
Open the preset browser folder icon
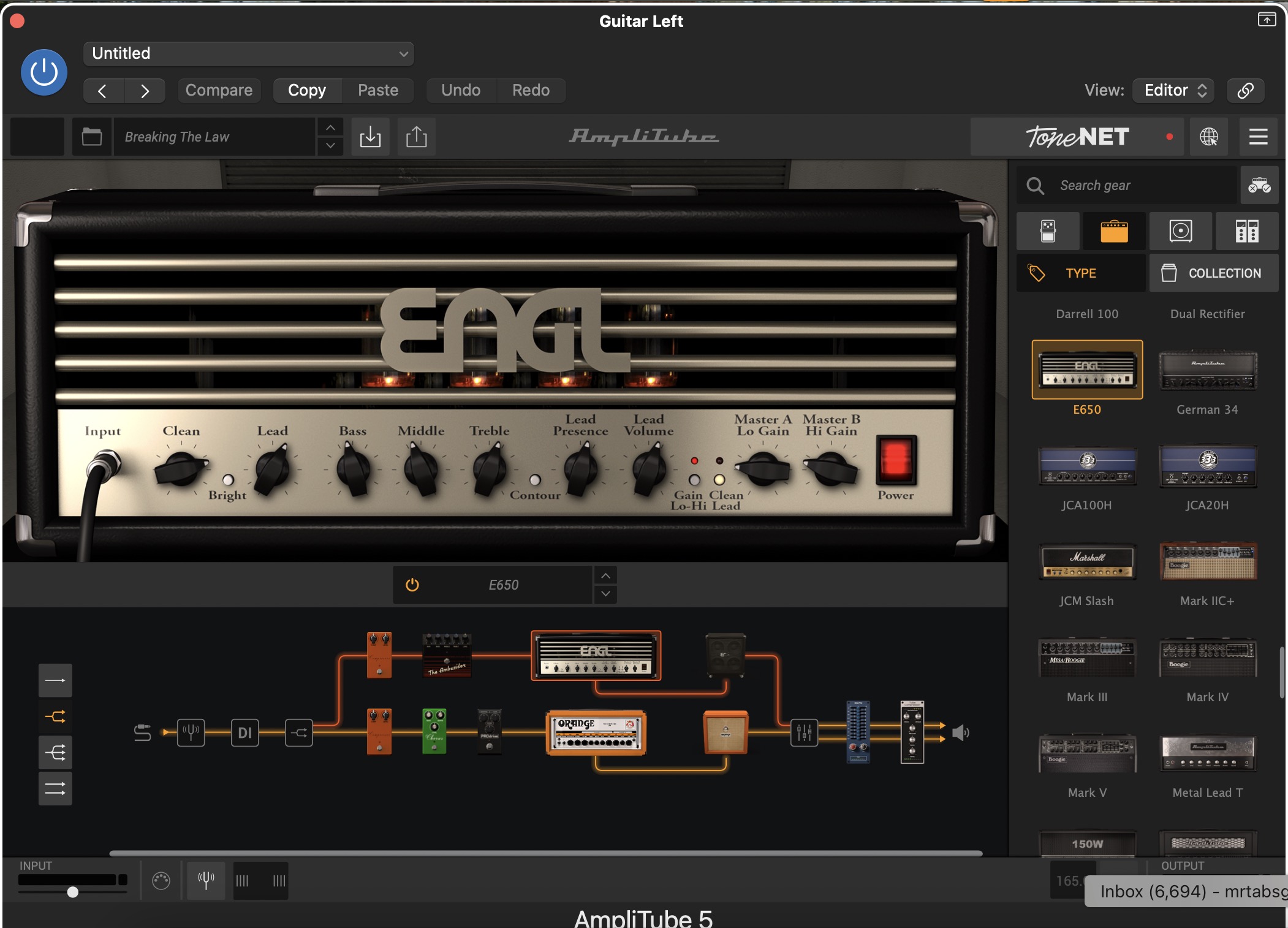pyautogui.click(x=92, y=137)
